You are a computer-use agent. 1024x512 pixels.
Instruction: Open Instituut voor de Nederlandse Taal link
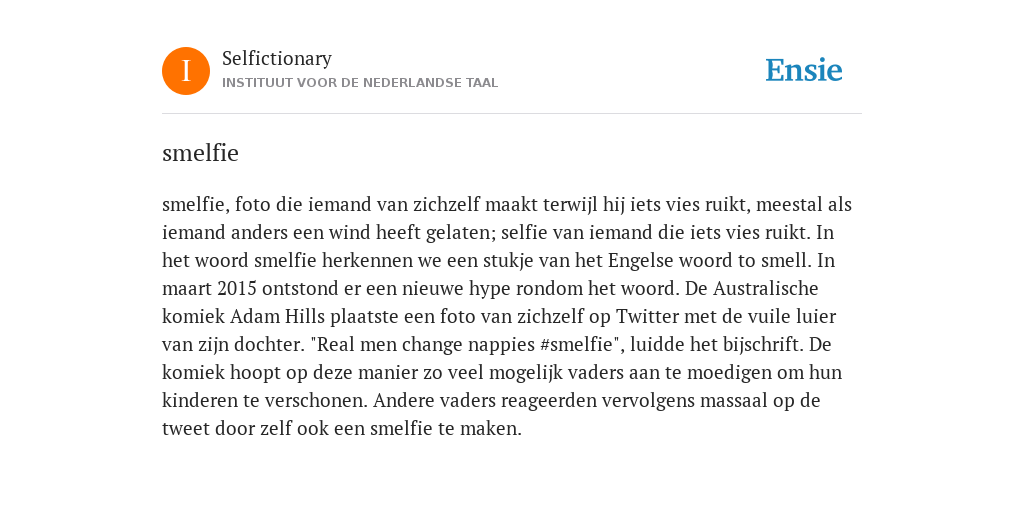click(x=360, y=83)
